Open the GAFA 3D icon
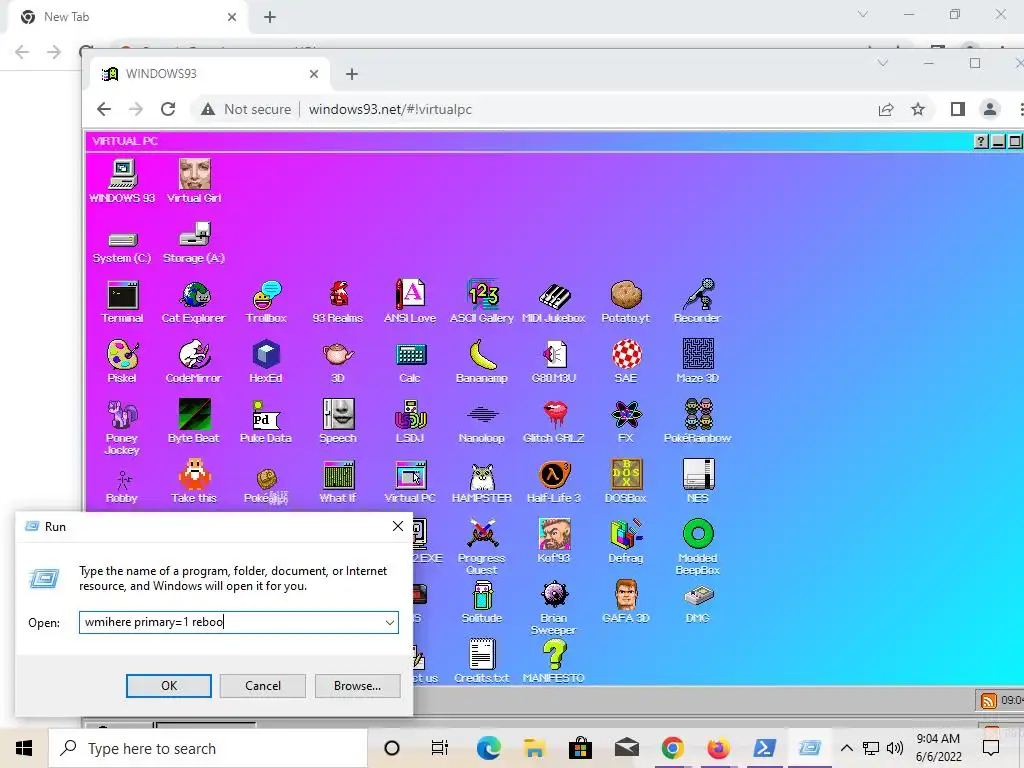The image size is (1024, 768). [x=626, y=601]
